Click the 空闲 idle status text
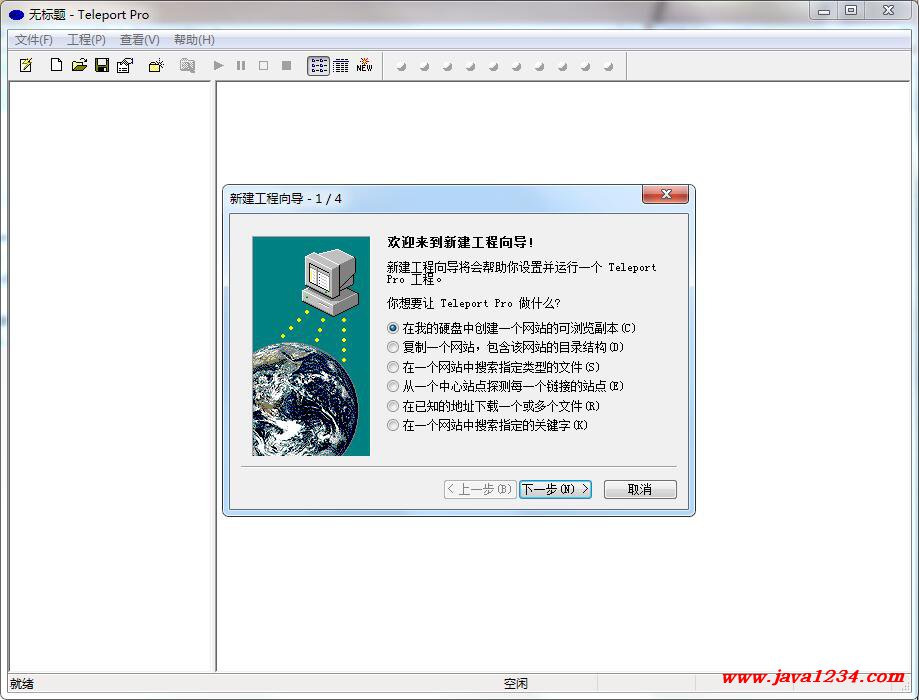This screenshot has height=700, width=919. pos(516,684)
